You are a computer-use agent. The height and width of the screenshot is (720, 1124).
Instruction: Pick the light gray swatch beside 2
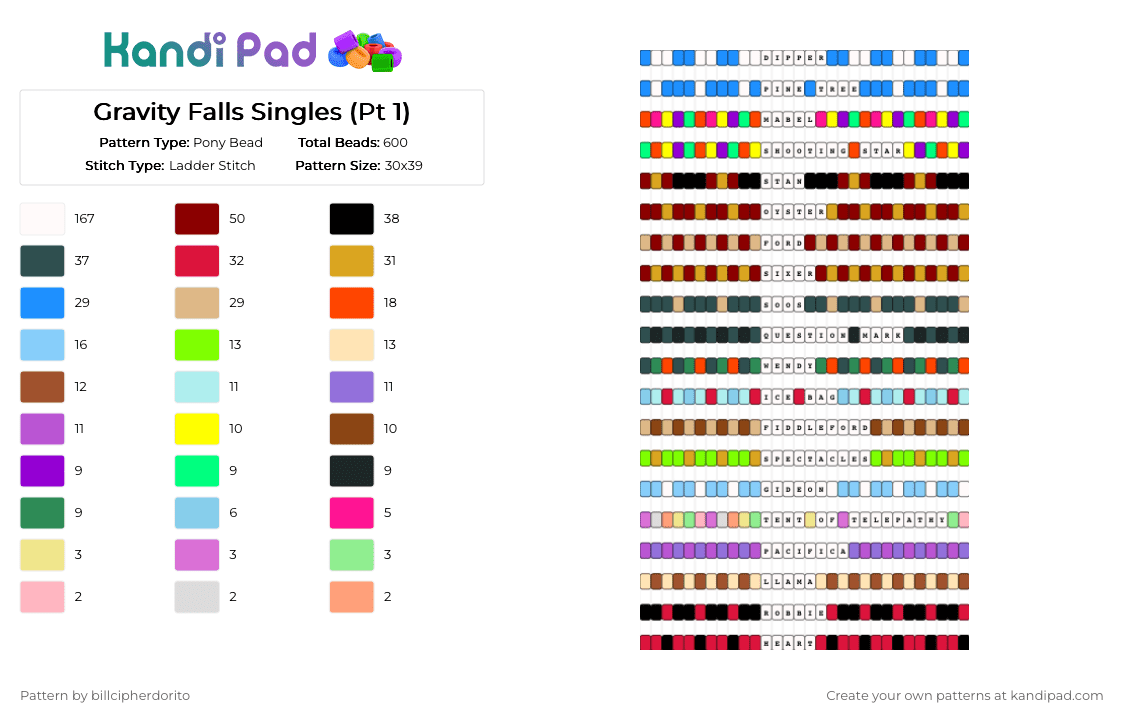197,597
